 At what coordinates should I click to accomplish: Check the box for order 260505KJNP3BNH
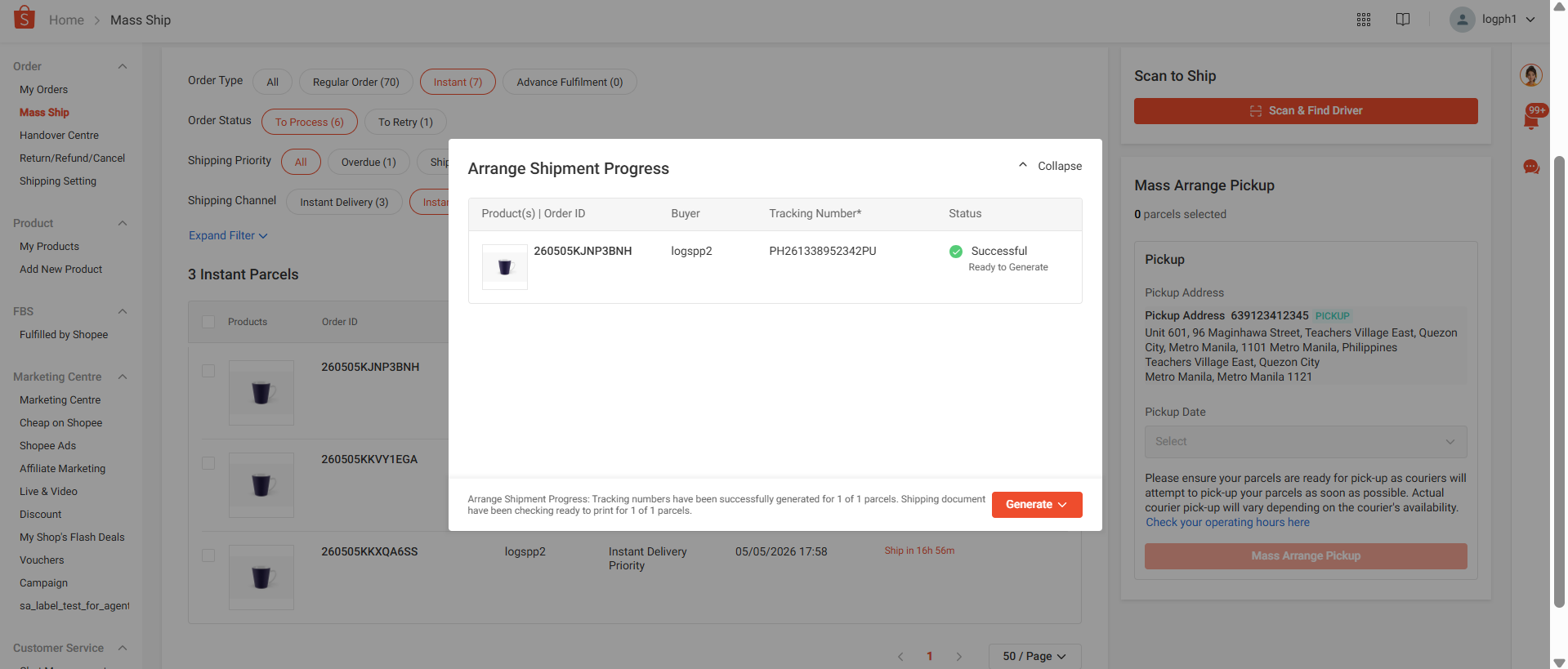point(208,371)
